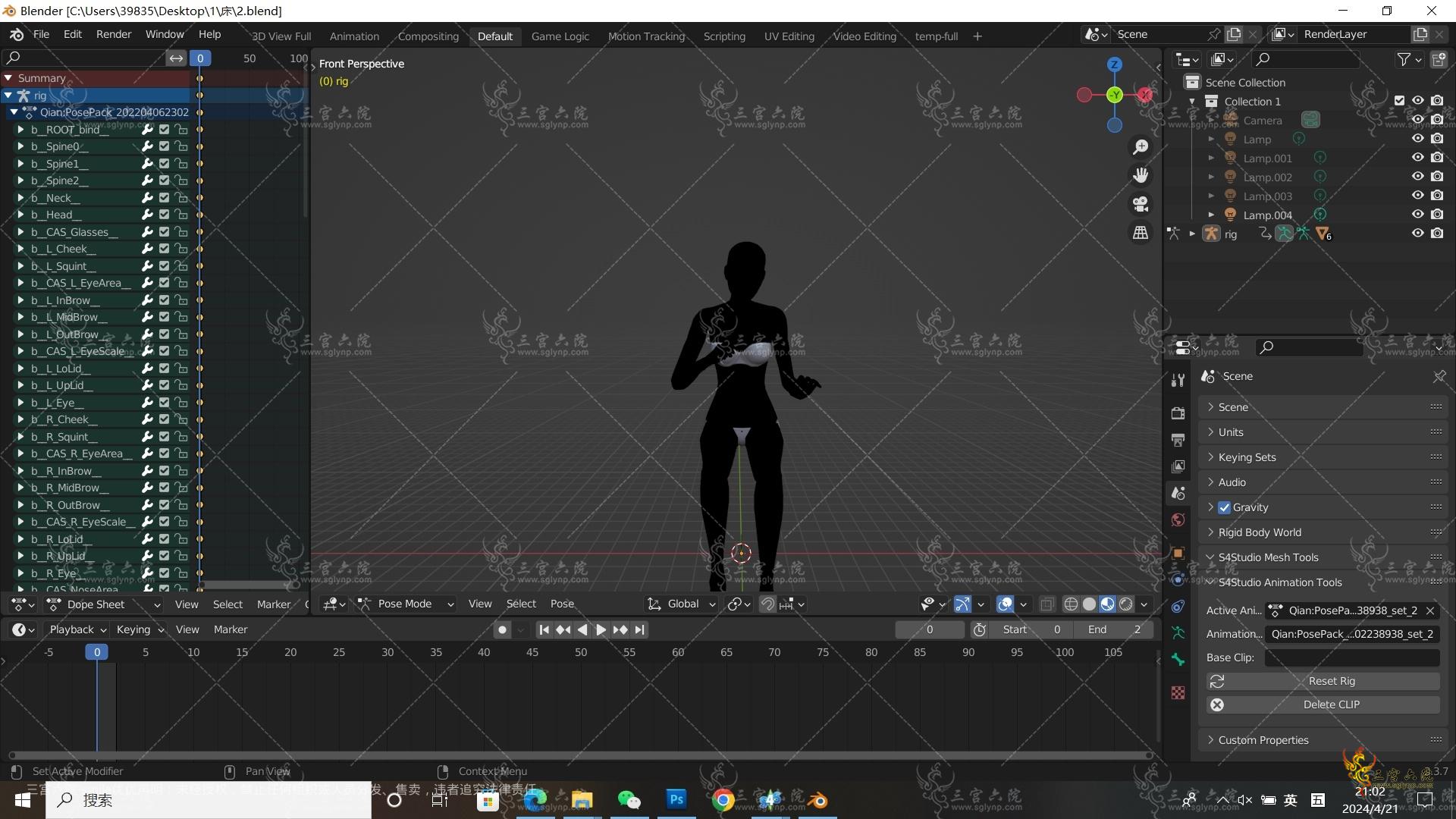The image size is (1456, 819).
Task: Open the View Layer properties tab icon
Action: 1178,466
